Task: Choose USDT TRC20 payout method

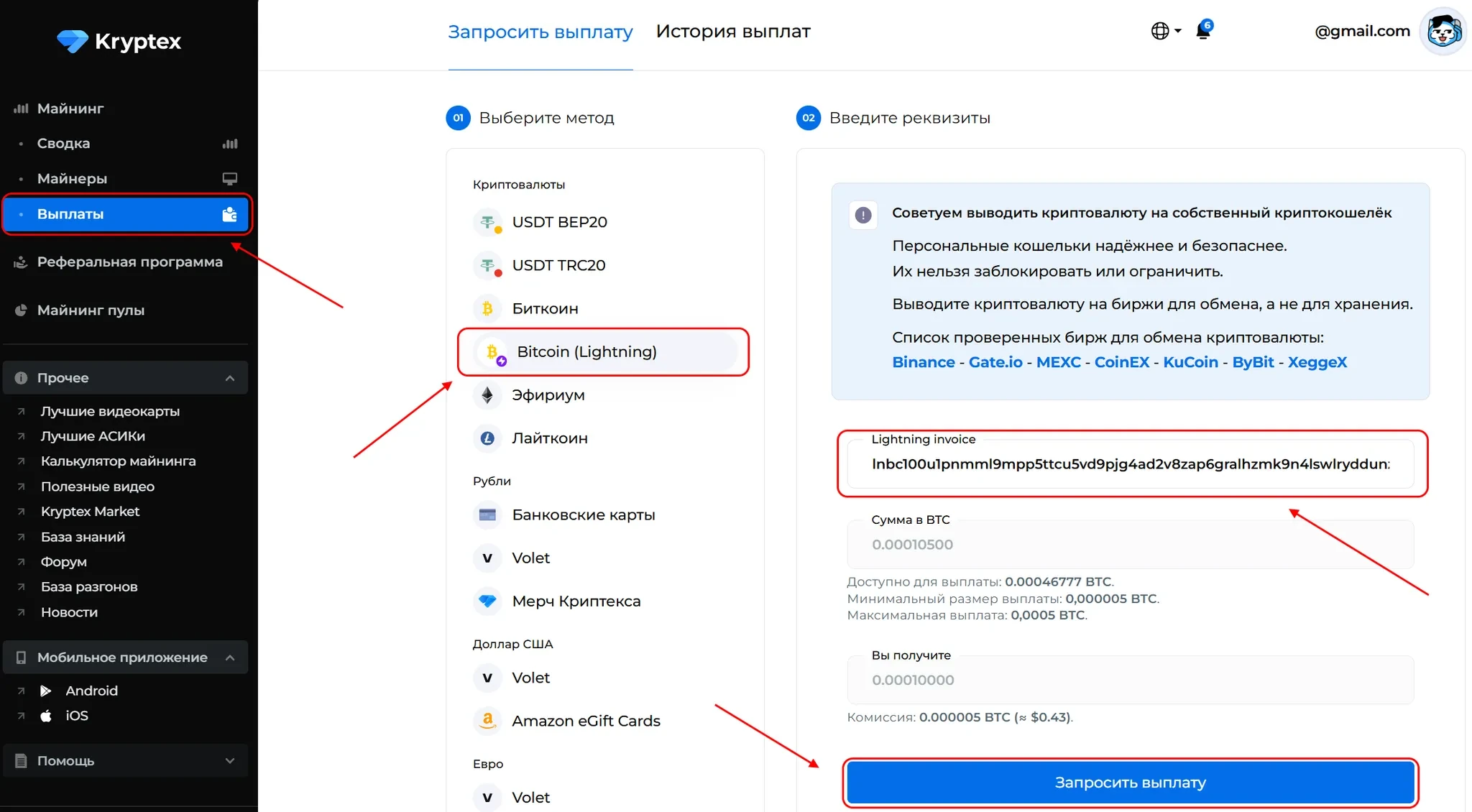Action: (x=558, y=266)
